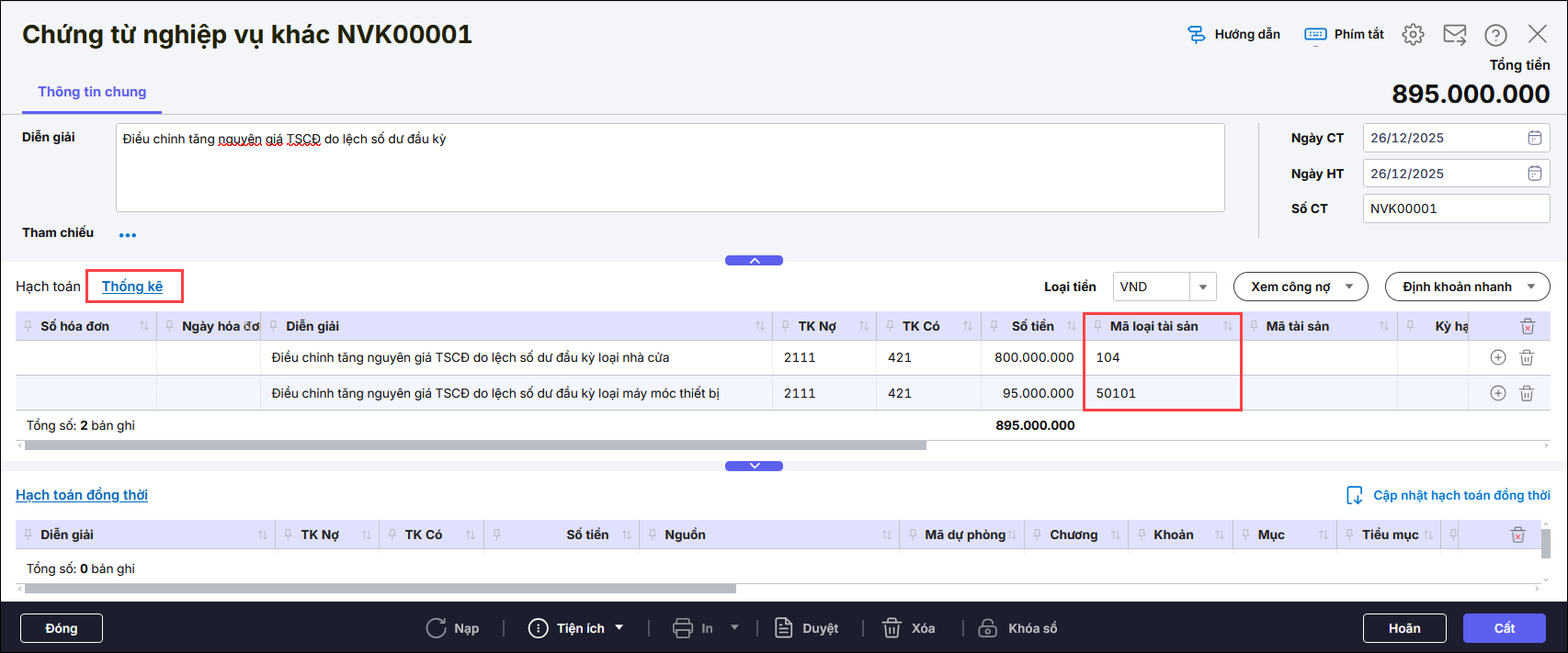Open the help question mark icon
The height and width of the screenshot is (653, 1568).
[x=1495, y=35]
